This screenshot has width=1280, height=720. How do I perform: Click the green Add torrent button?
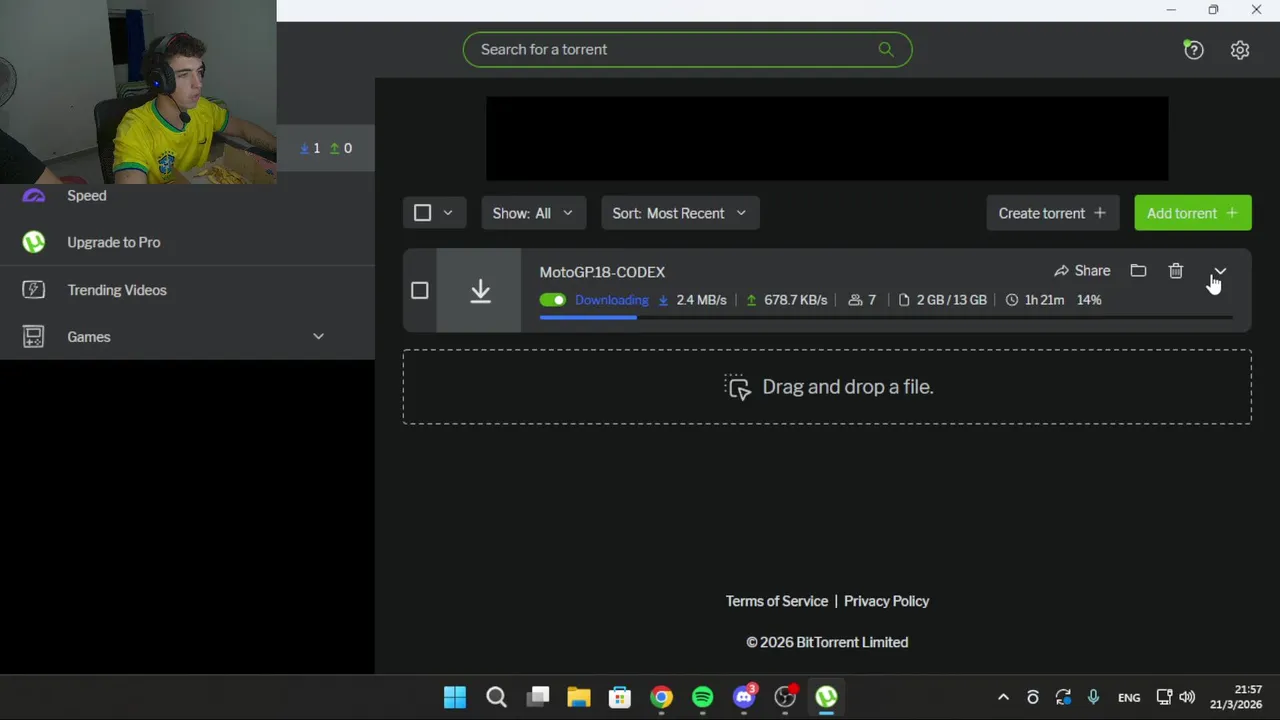click(x=1192, y=213)
